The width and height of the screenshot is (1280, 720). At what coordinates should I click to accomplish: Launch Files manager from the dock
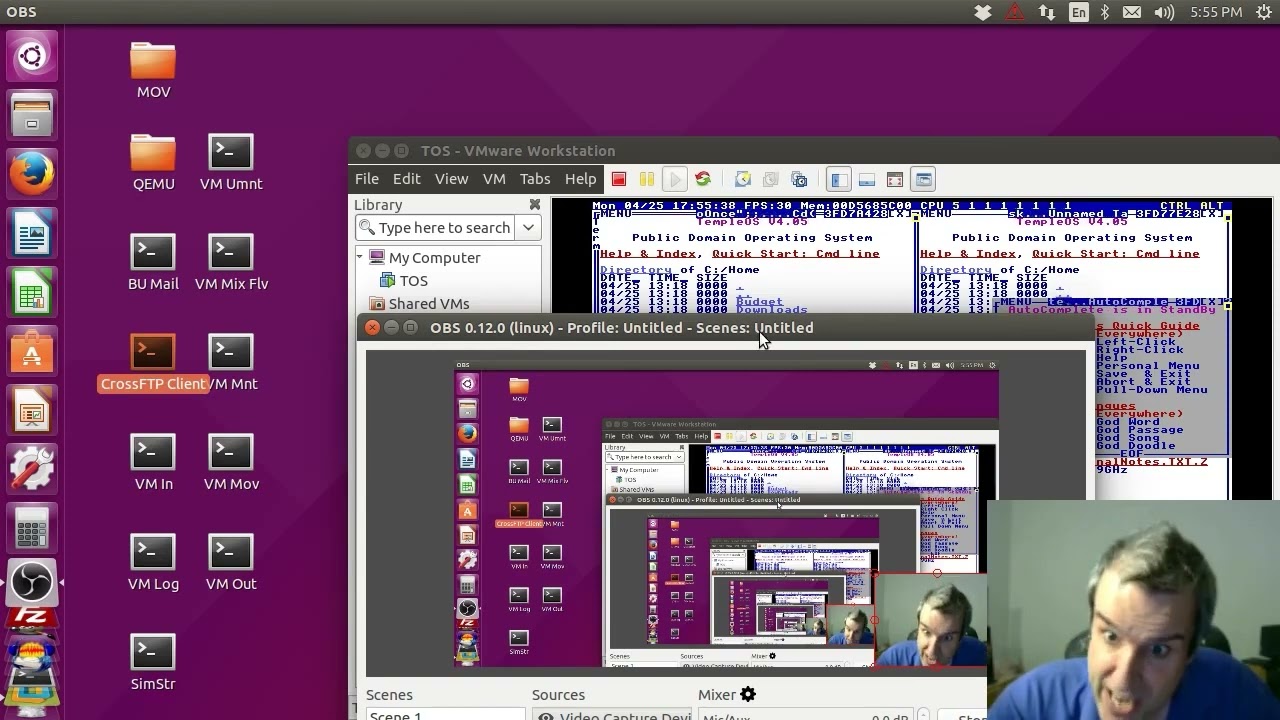(32, 116)
